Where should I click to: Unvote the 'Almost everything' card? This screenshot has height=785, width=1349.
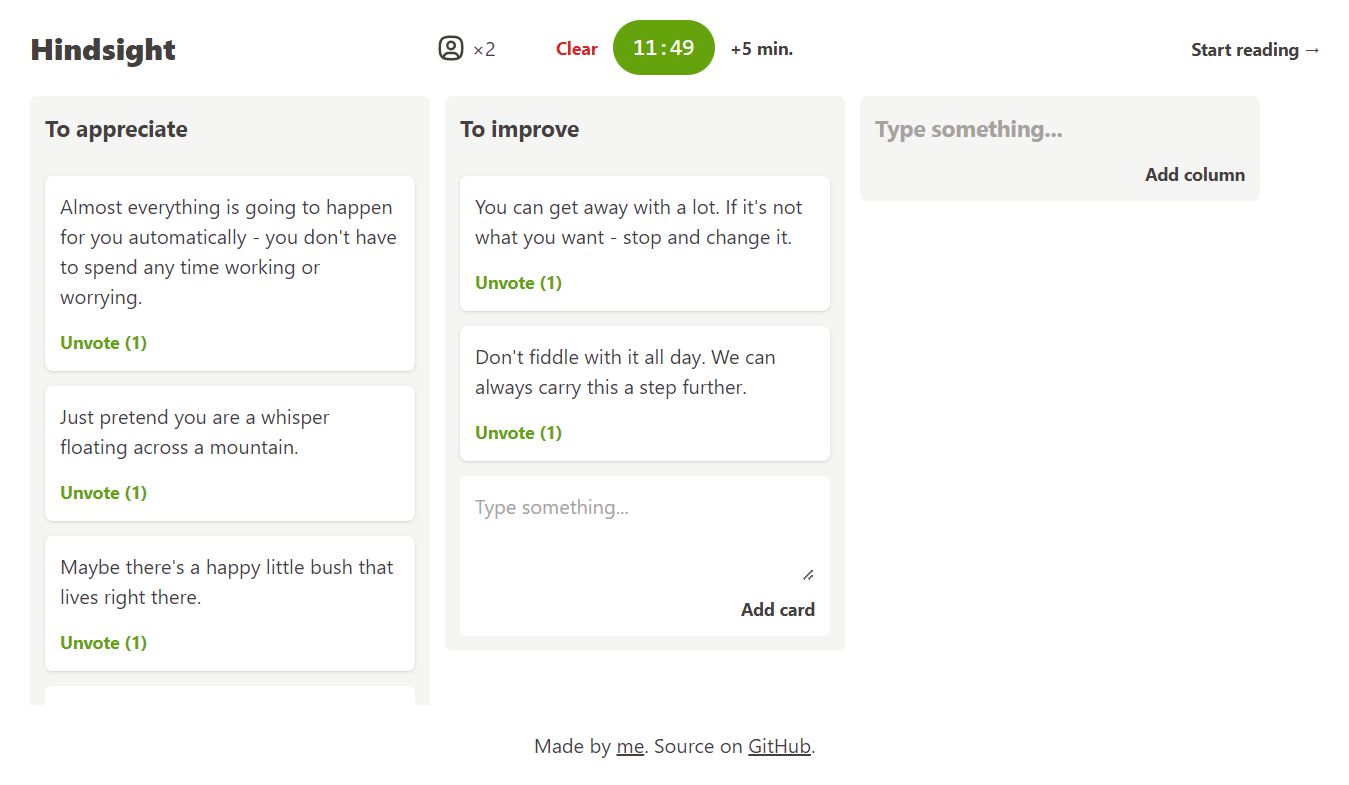103,343
